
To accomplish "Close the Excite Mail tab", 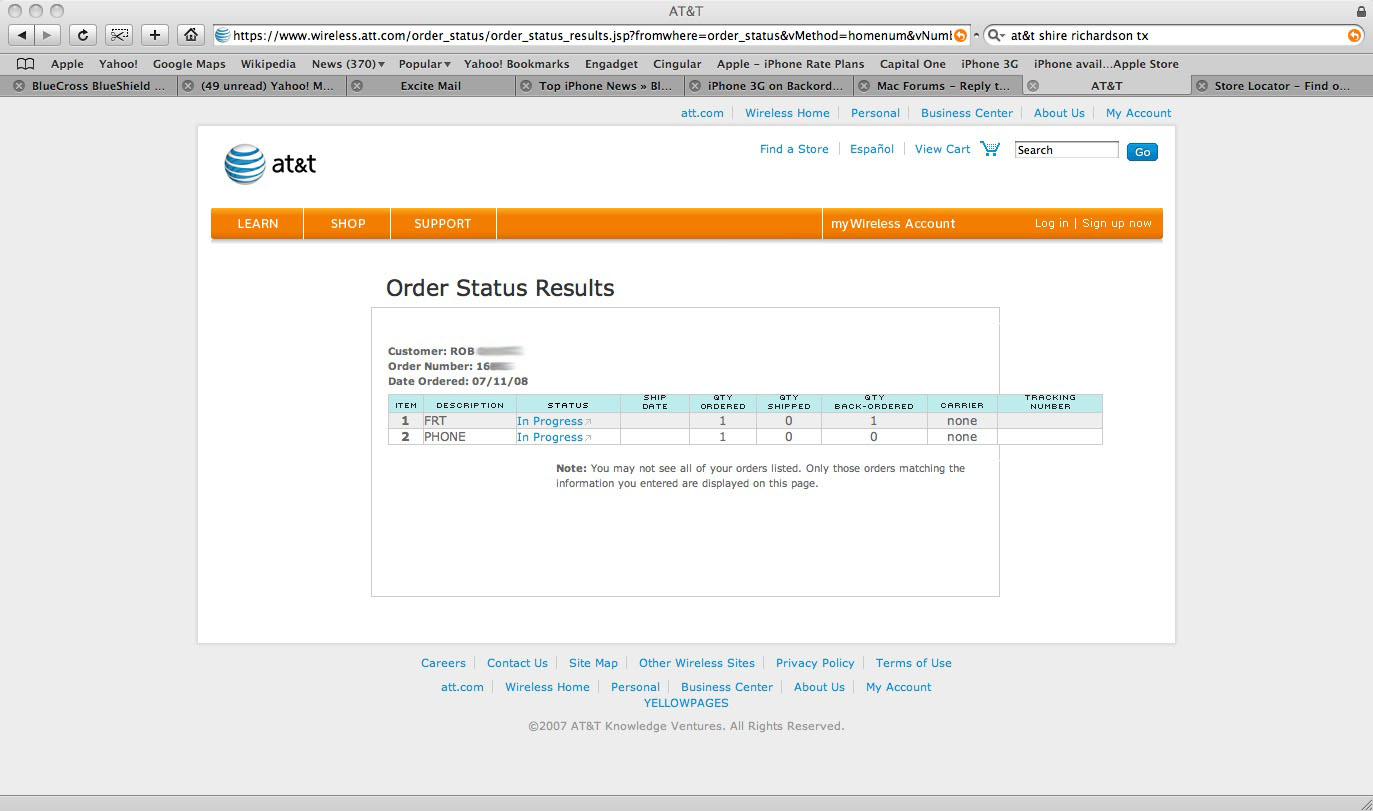I will (x=356, y=86).
